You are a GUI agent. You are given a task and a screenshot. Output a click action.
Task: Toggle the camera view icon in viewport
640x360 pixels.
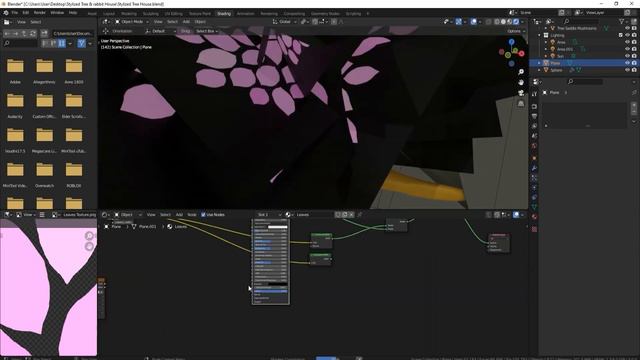pos(521,93)
